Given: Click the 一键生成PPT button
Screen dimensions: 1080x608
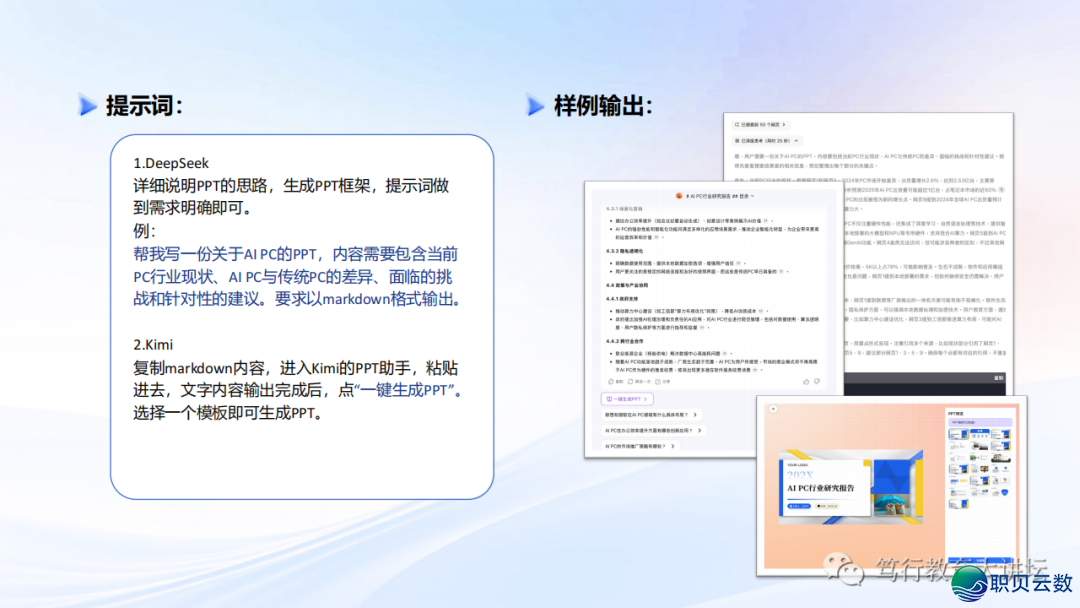Looking at the screenshot, I should click(x=627, y=398).
